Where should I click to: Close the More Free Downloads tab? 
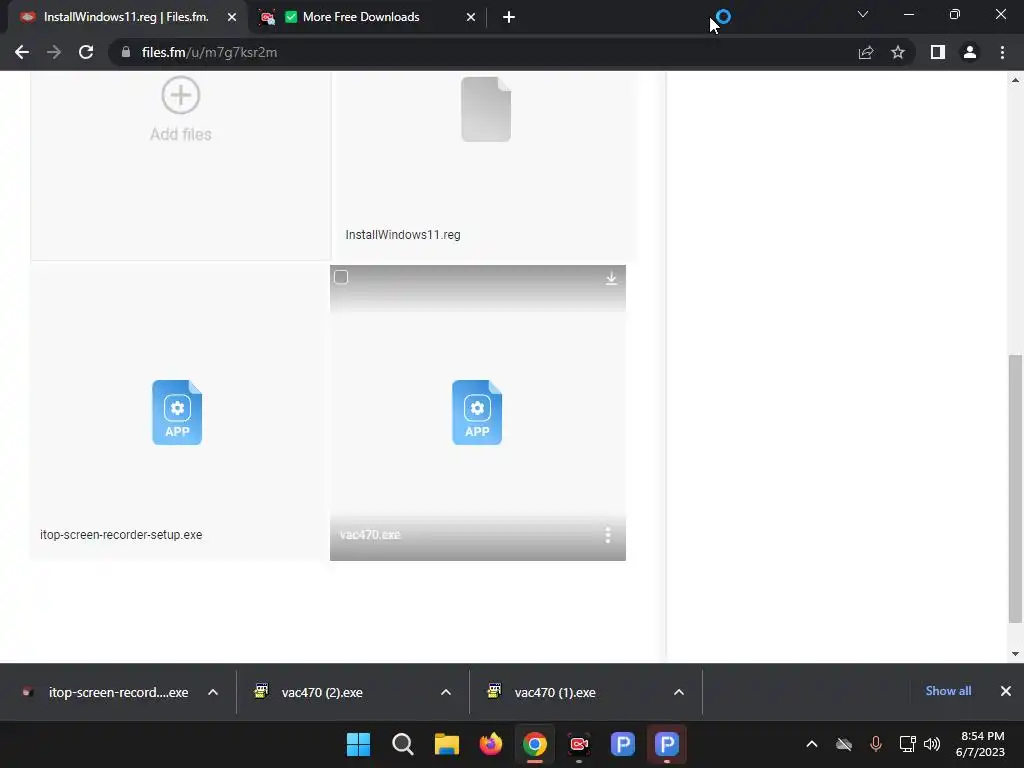471,17
